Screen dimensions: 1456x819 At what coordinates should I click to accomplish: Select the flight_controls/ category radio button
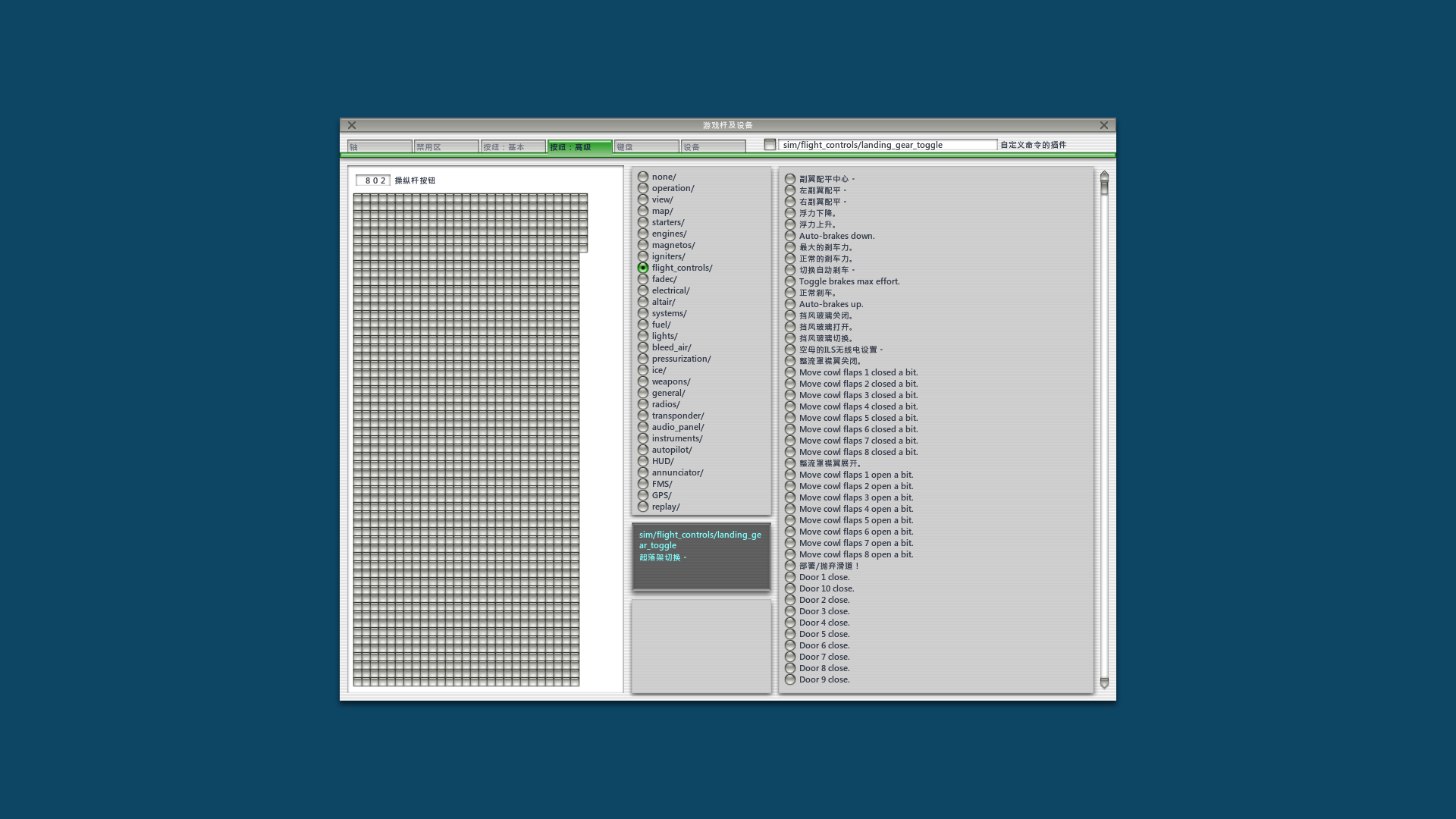[643, 268]
